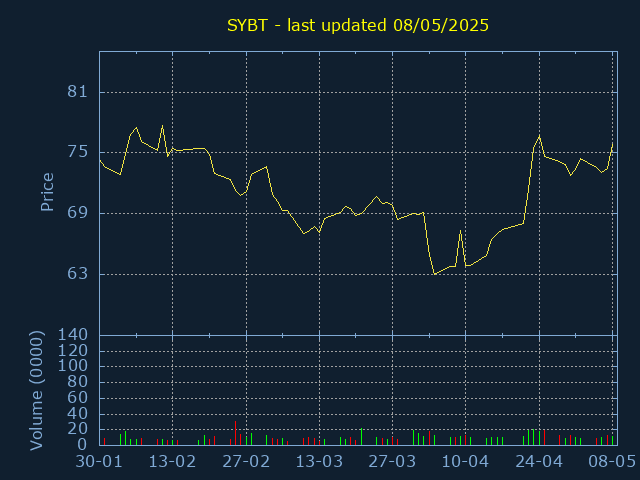Click the price peak at the 24-04 gridline
The width and height of the screenshot is (640, 480).
540,136
